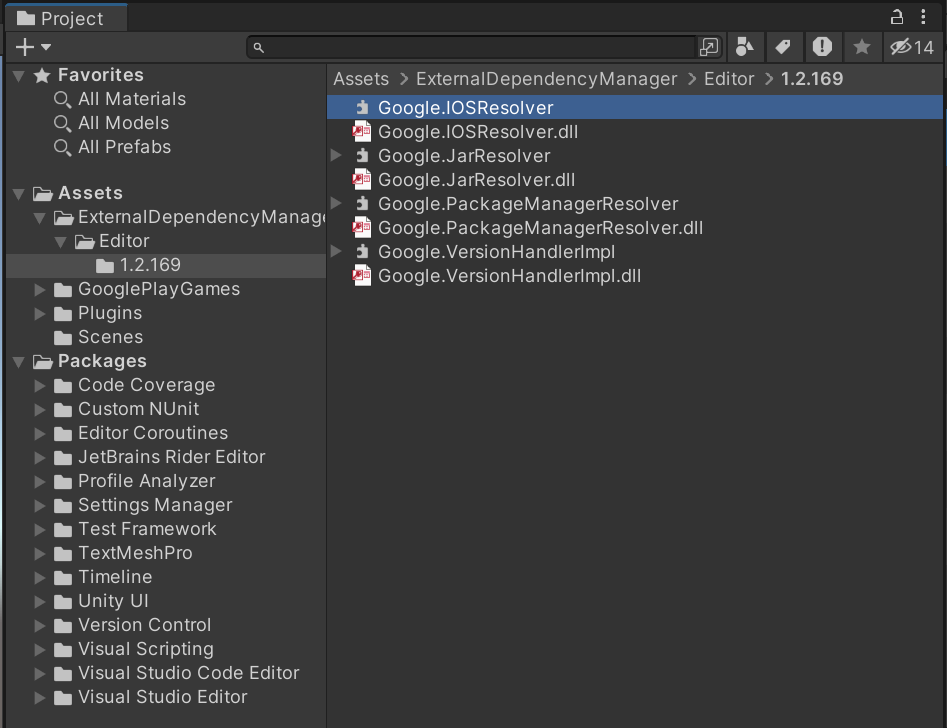The width and height of the screenshot is (947, 728).
Task: Collapse the Assets root folder arrow
Action: pyautogui.click(x=19, y=194)
